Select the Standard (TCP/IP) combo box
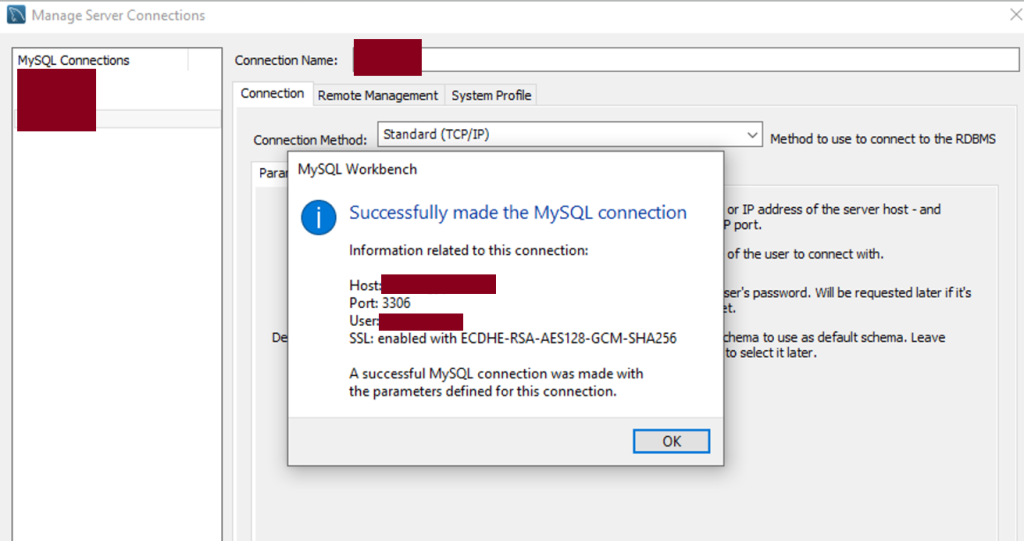Screen dimensions: 1024x541 coord(569,134)
